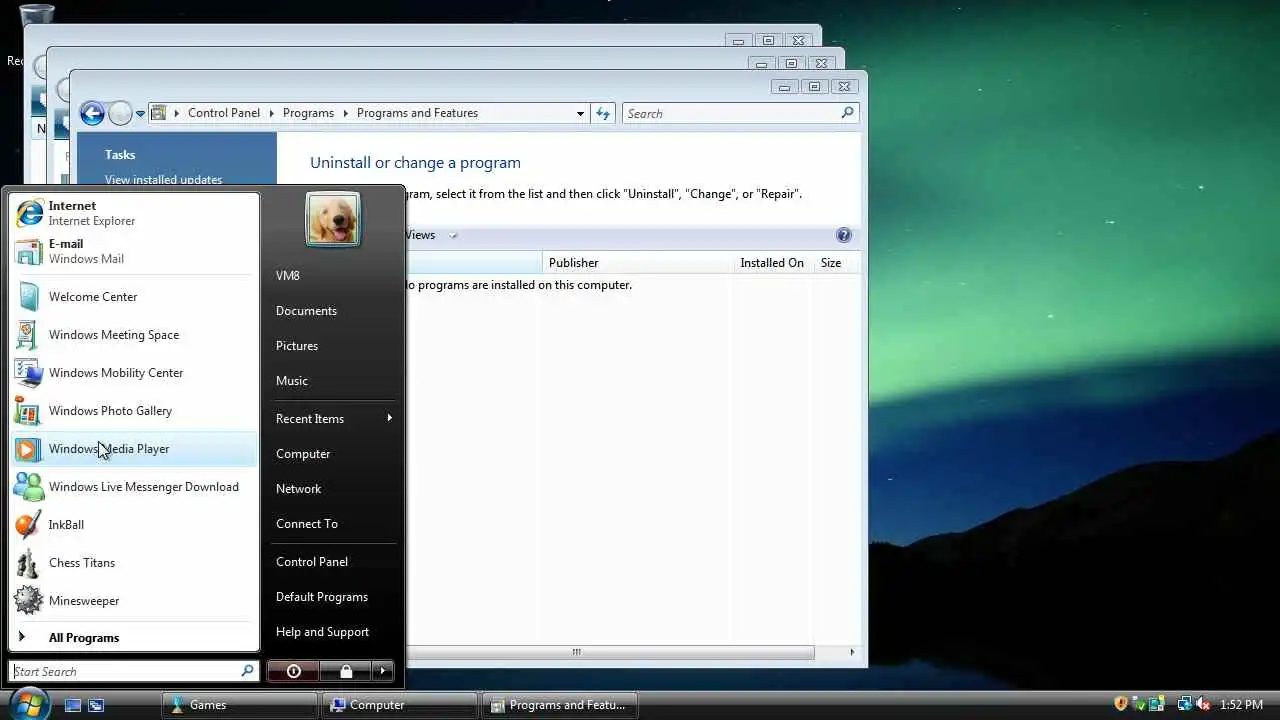Click the Start Search box
Viewport: 1280px width, 720px height.
134,671
